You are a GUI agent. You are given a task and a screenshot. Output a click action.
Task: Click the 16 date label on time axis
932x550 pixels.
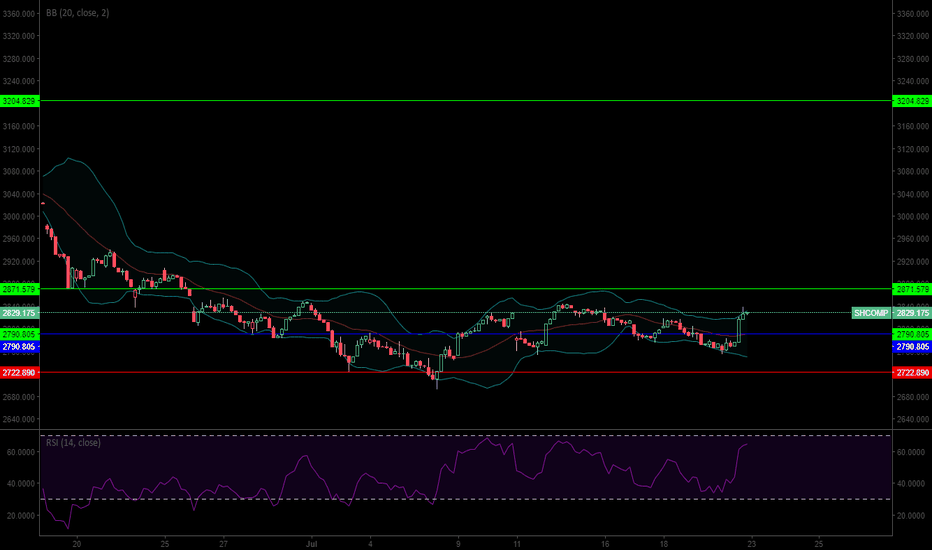point(605,543)
